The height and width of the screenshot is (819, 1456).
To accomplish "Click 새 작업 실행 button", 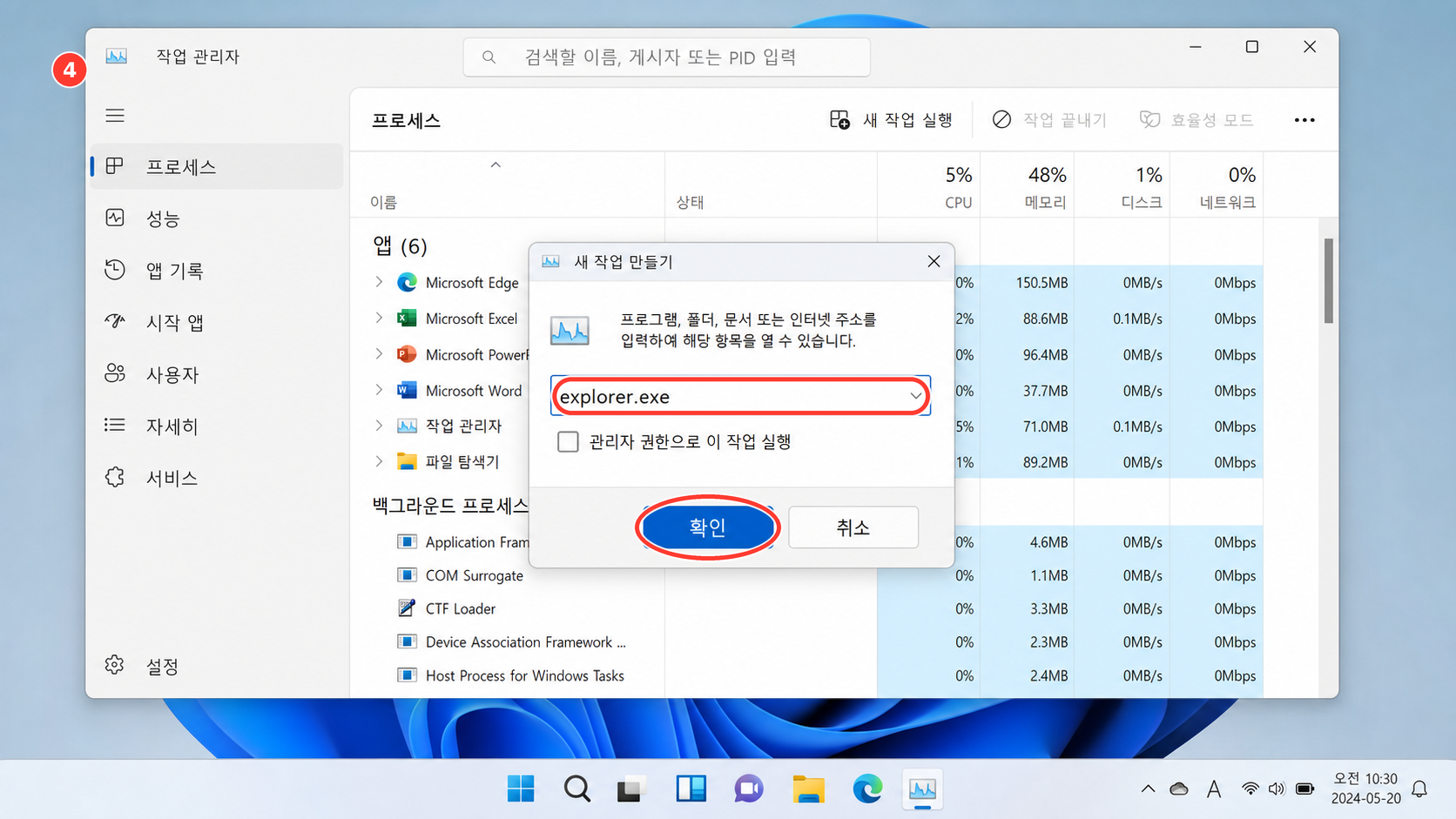I will tap(891, 120).
